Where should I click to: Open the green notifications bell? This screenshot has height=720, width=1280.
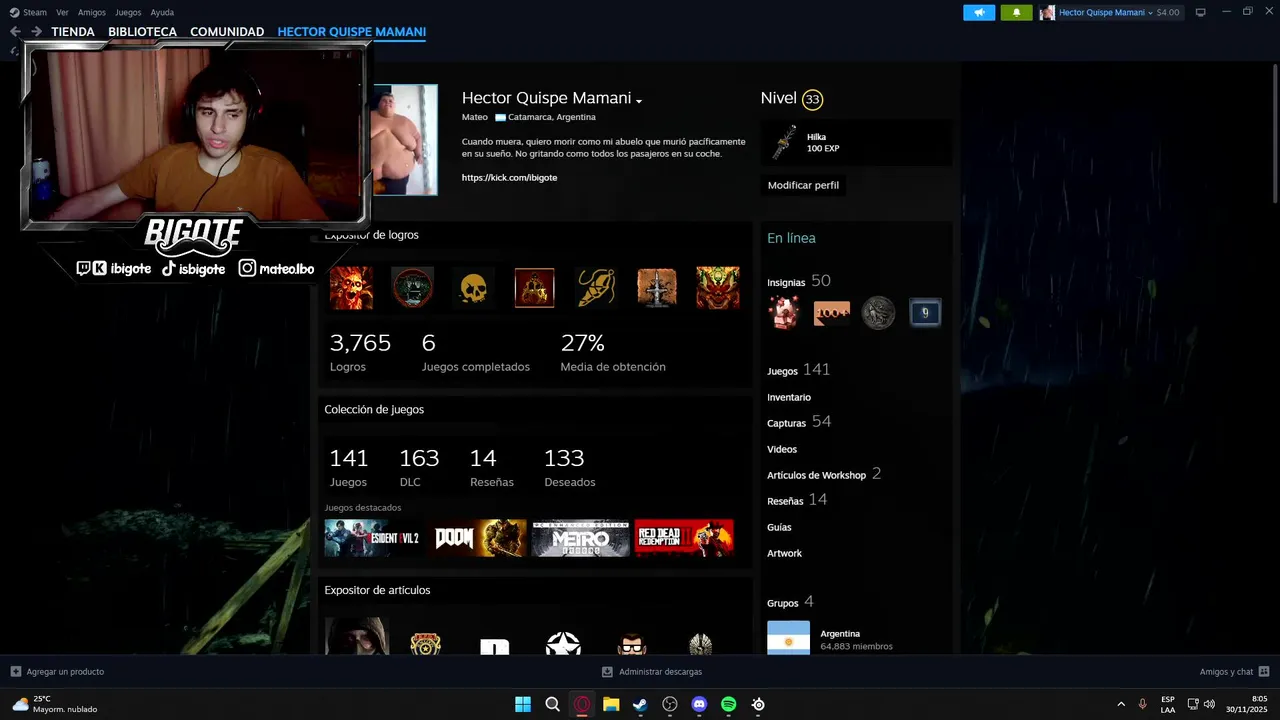(x=1016, y=12)
